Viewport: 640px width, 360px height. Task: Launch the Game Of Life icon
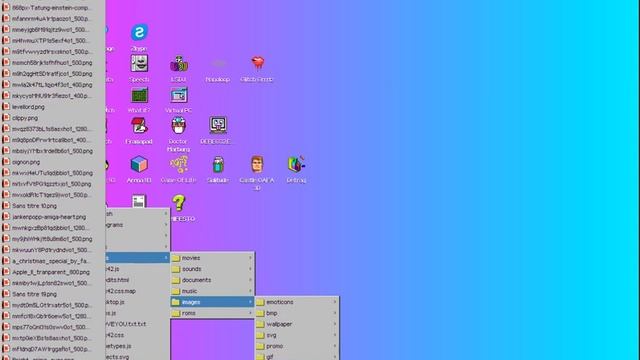[x=179, y=164]
